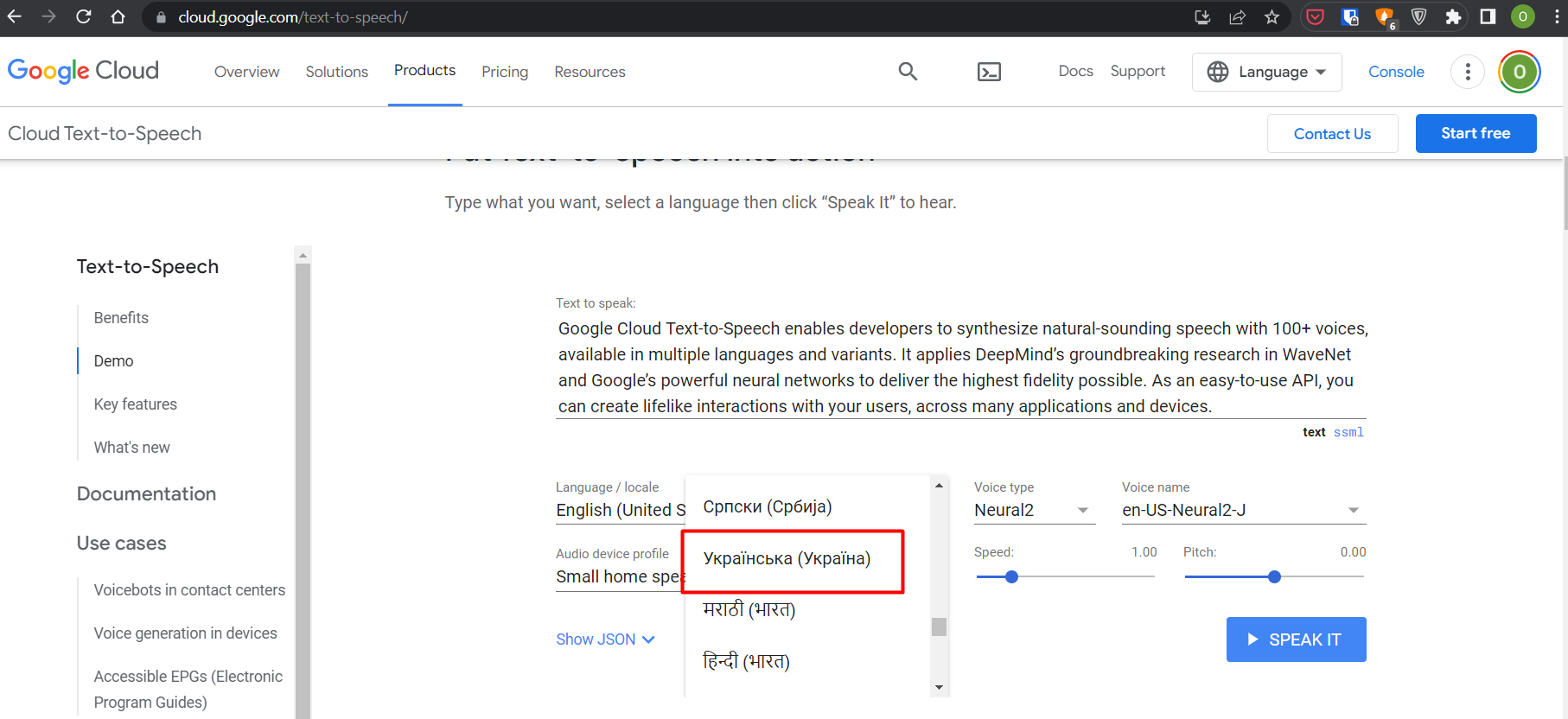Click inside the Text to speak field

point(961,367)
